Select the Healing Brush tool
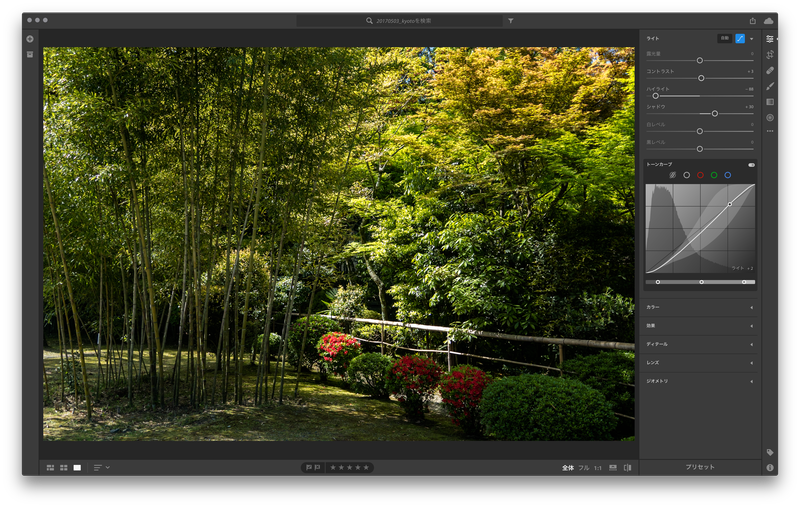Screen dimensions: 800x507 [770, 70]
